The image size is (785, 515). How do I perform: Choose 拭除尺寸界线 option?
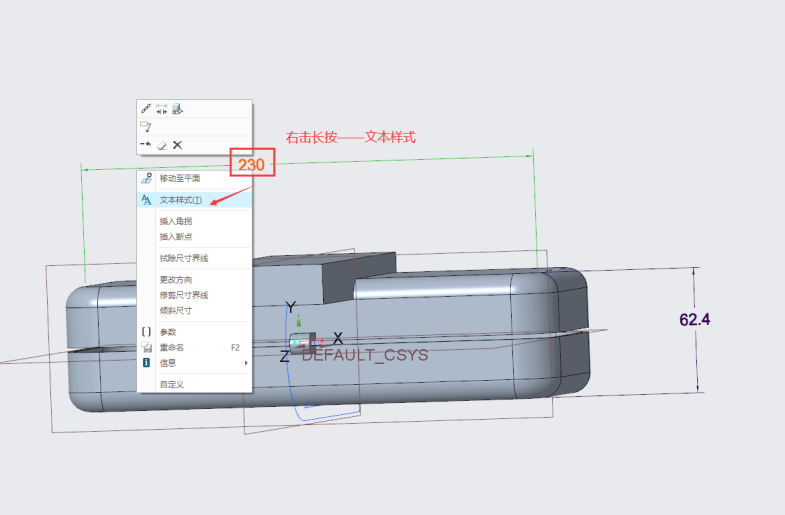pyautogui.click(x=183, y=258)
